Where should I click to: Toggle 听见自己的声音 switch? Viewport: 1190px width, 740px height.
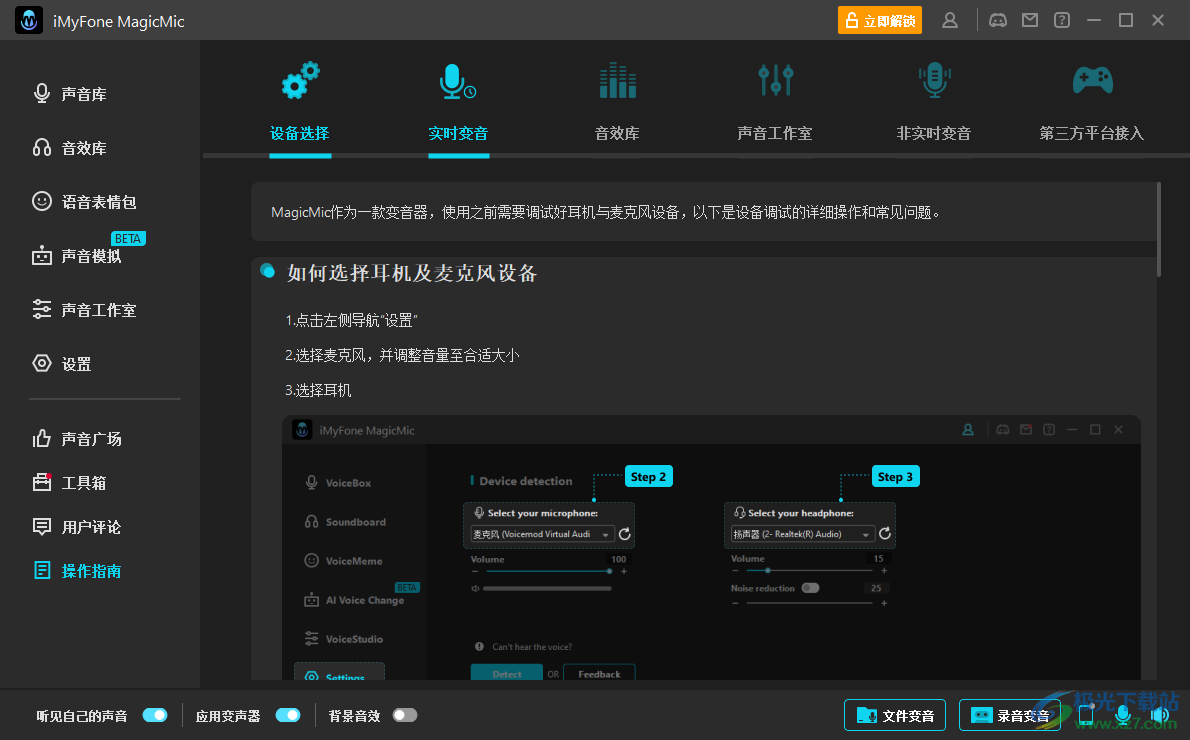click(155, 715)
